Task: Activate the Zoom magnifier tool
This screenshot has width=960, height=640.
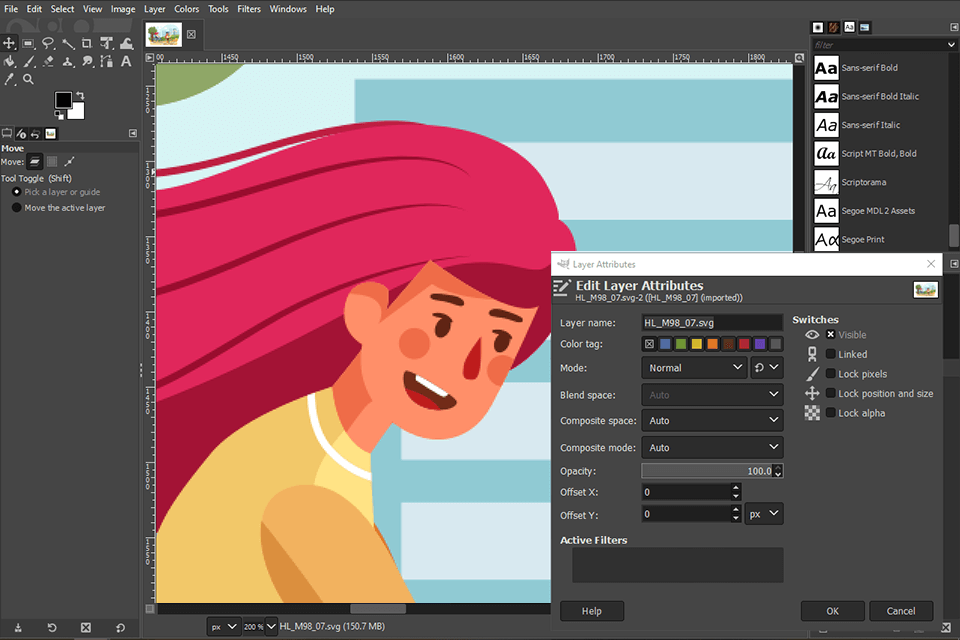Action: [28, 79]
